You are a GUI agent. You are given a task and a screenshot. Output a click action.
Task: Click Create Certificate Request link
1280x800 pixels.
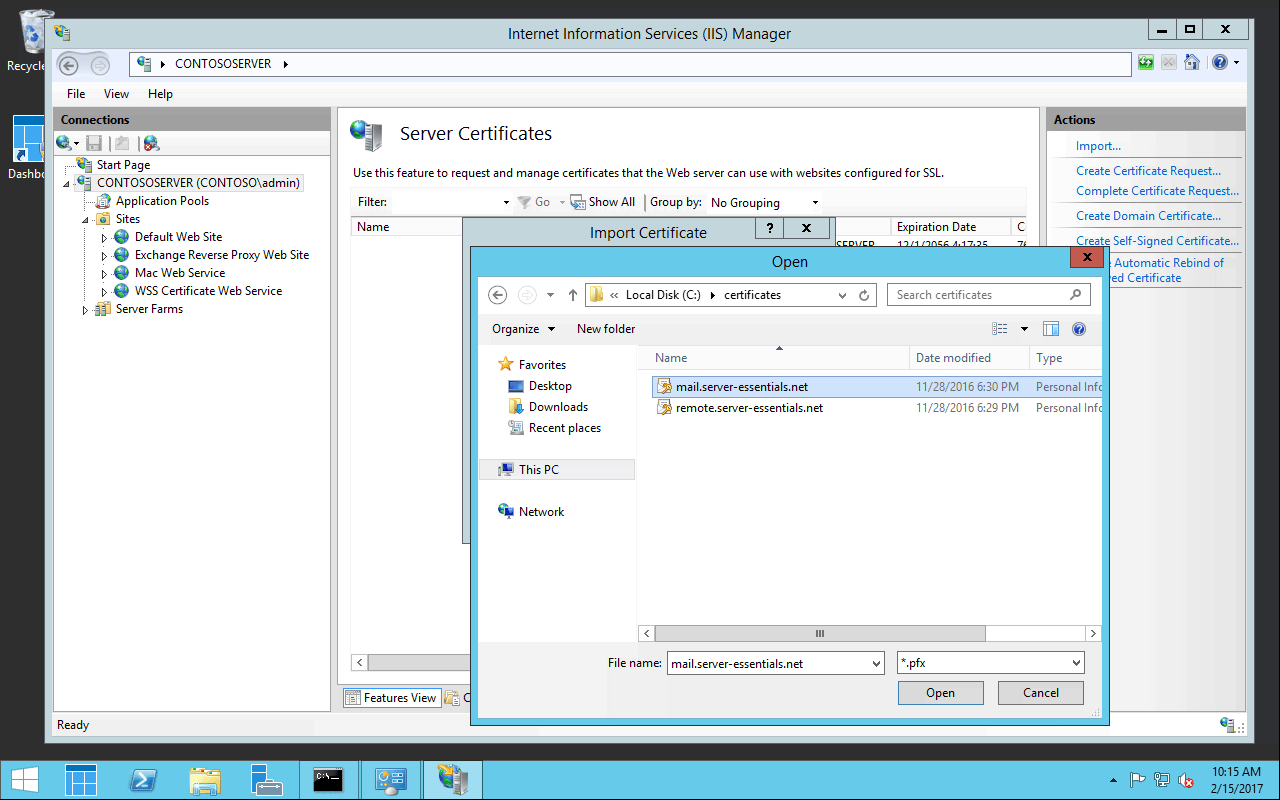(x=1148, y=171)
